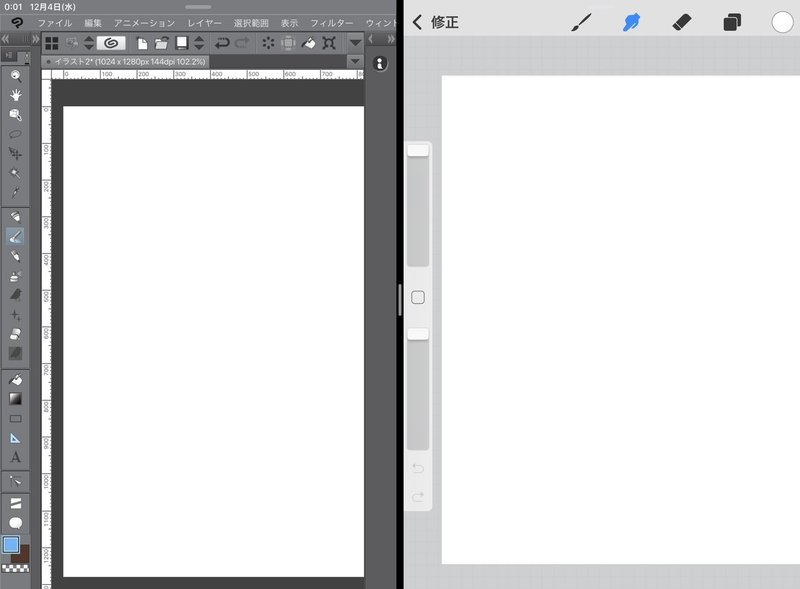Select the Fill bucket tool in toolbox
Image resolution: width=800 pixels, height=589 pixels.
click(15, 379)
